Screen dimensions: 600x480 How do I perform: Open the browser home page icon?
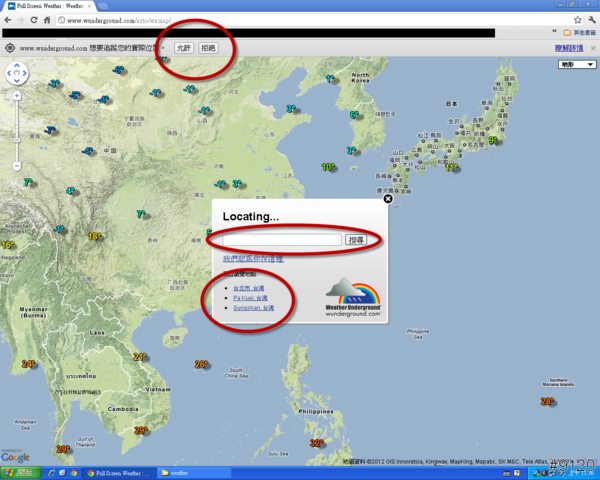point(47,20)
